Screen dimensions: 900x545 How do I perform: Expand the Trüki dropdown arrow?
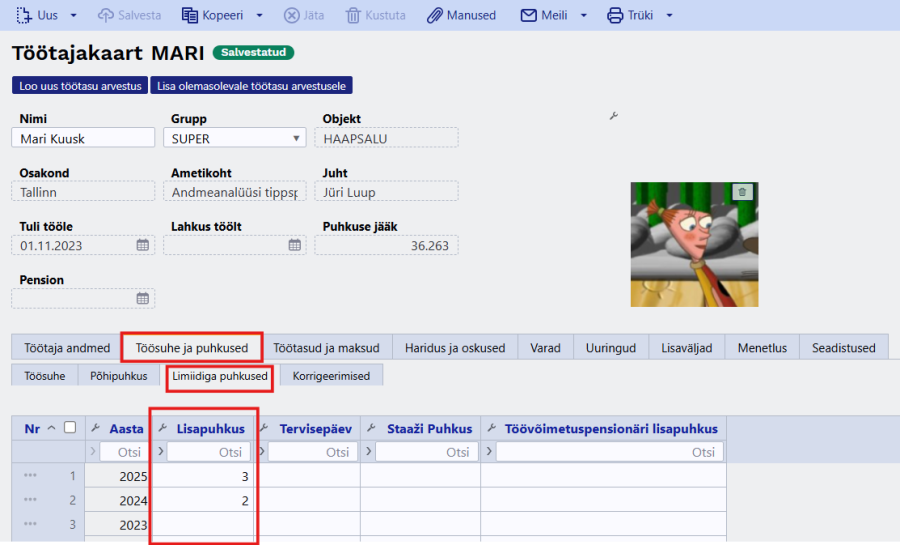[669, 16]
